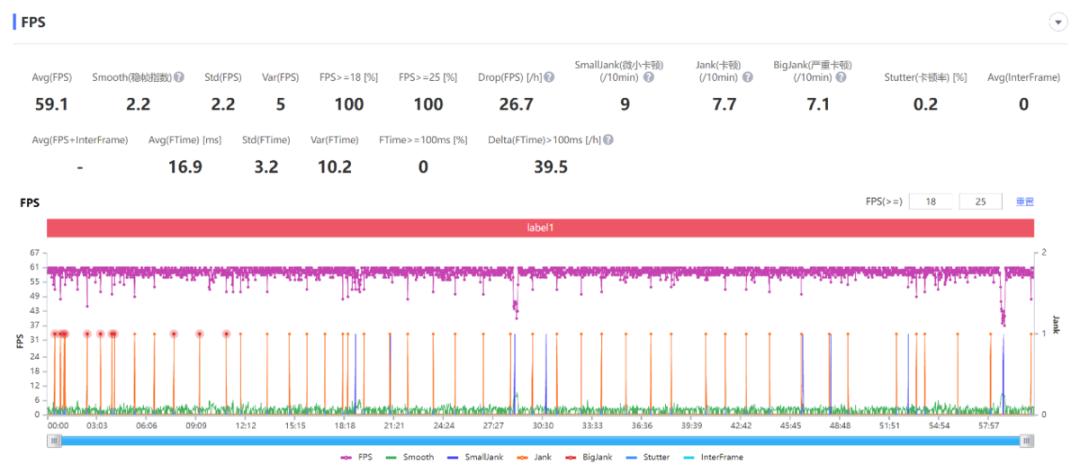
Task: Click the Avg(FPS) value 59.1
Action: tap(52, 104)
